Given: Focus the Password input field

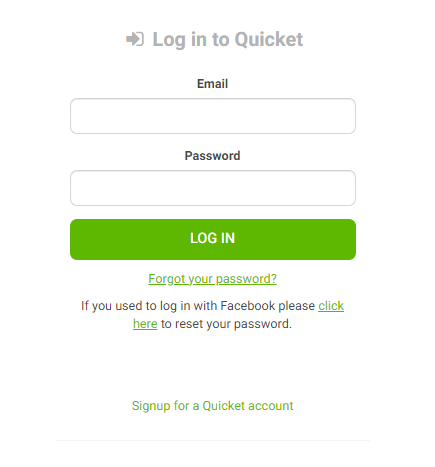Looking at the screenshot, I should 213,188.
